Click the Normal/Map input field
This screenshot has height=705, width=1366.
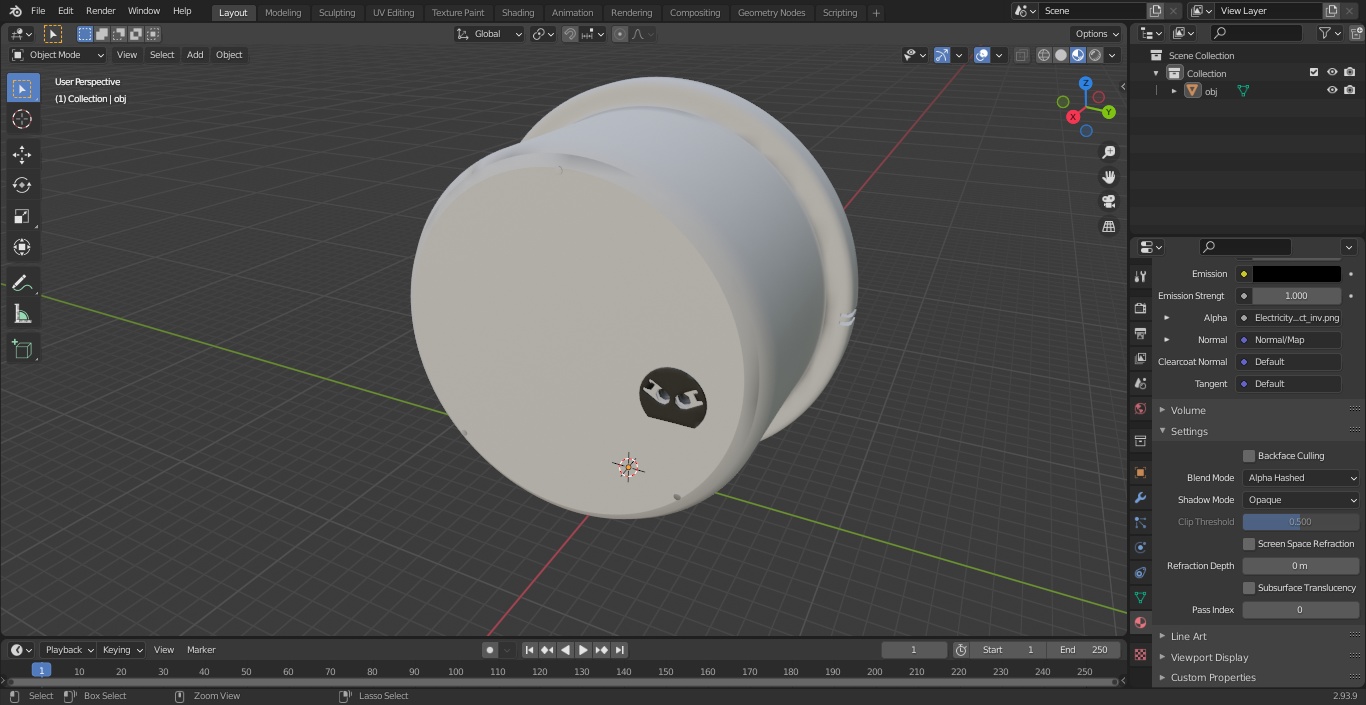point(1289,340)
